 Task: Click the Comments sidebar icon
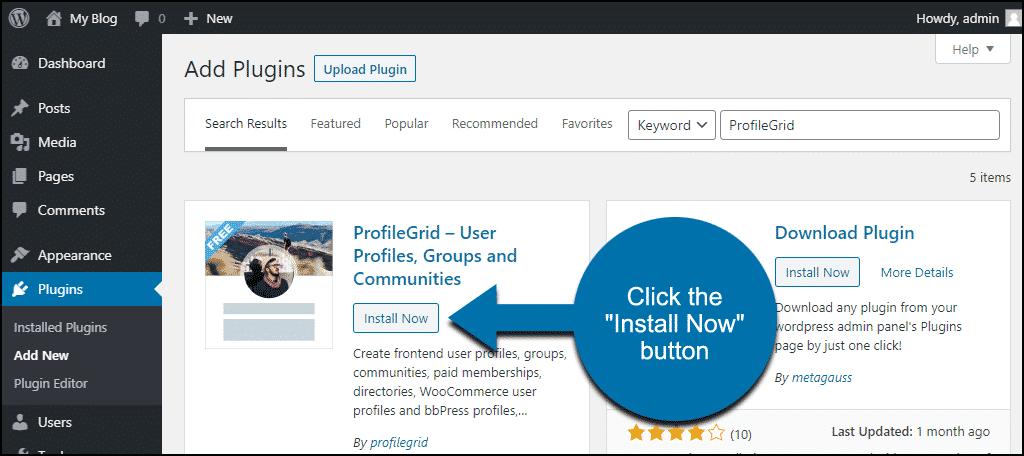(x=20, y=210)
